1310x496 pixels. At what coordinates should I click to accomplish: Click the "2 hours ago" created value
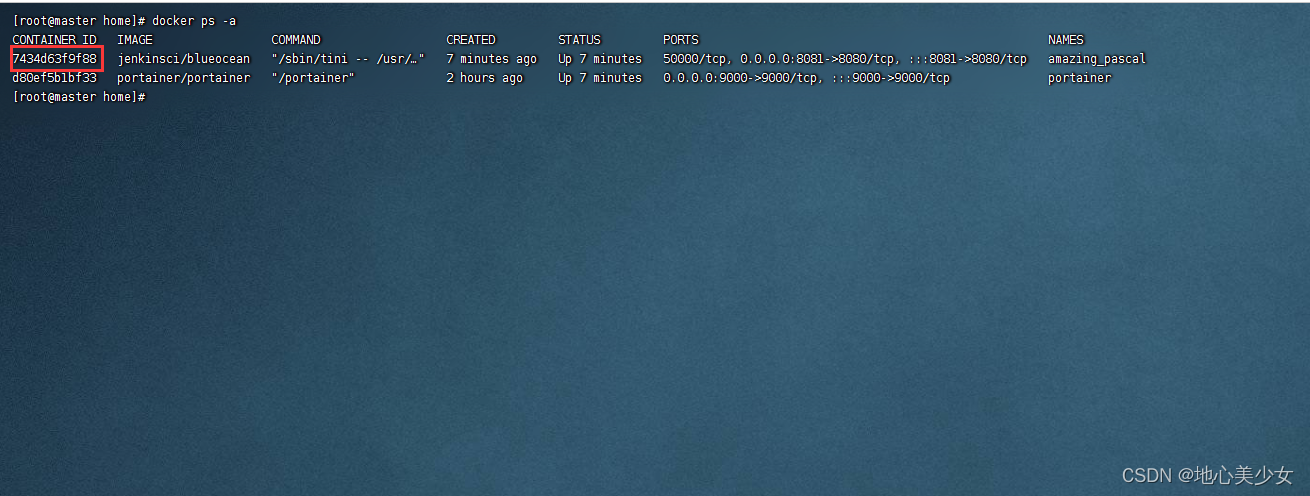pyautogui.click(x=485, y=78)
